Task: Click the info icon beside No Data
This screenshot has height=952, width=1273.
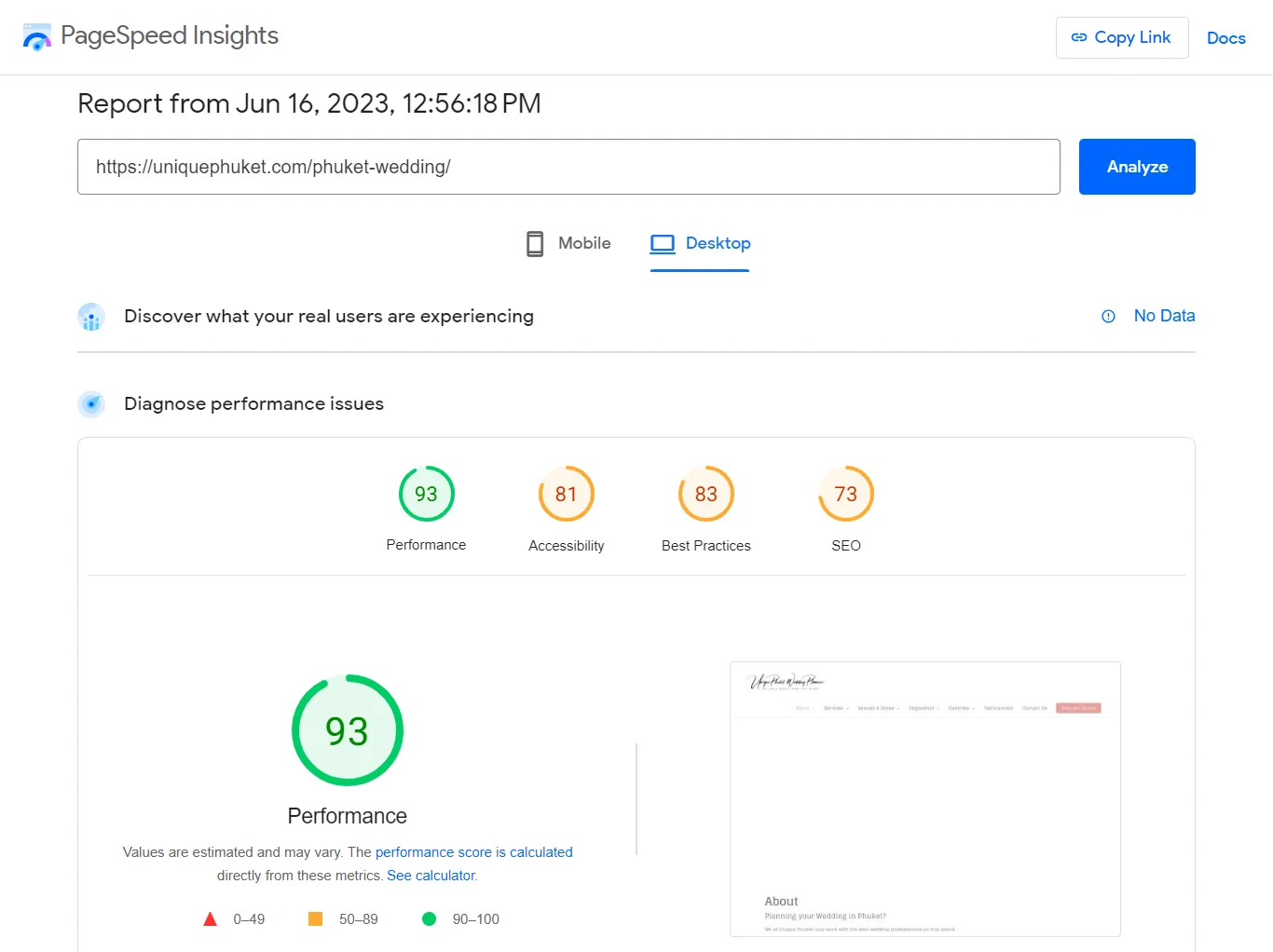Action: 1108,317
